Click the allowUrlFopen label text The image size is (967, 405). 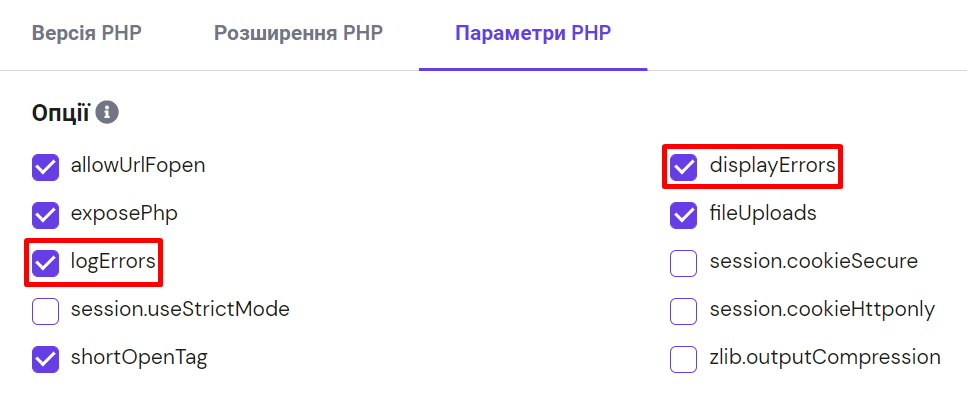[138, 165]
